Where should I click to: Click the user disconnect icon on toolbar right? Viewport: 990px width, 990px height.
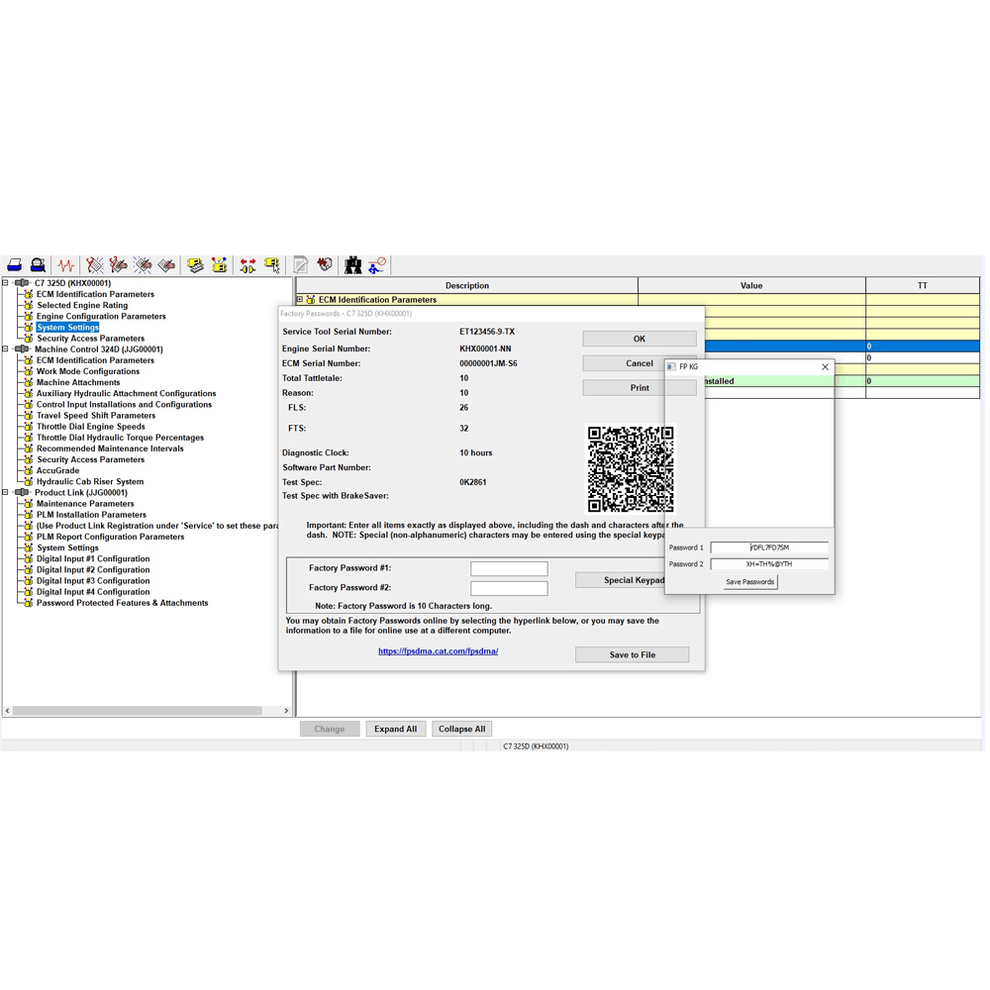pyautogui.click(x=377, y=264)
